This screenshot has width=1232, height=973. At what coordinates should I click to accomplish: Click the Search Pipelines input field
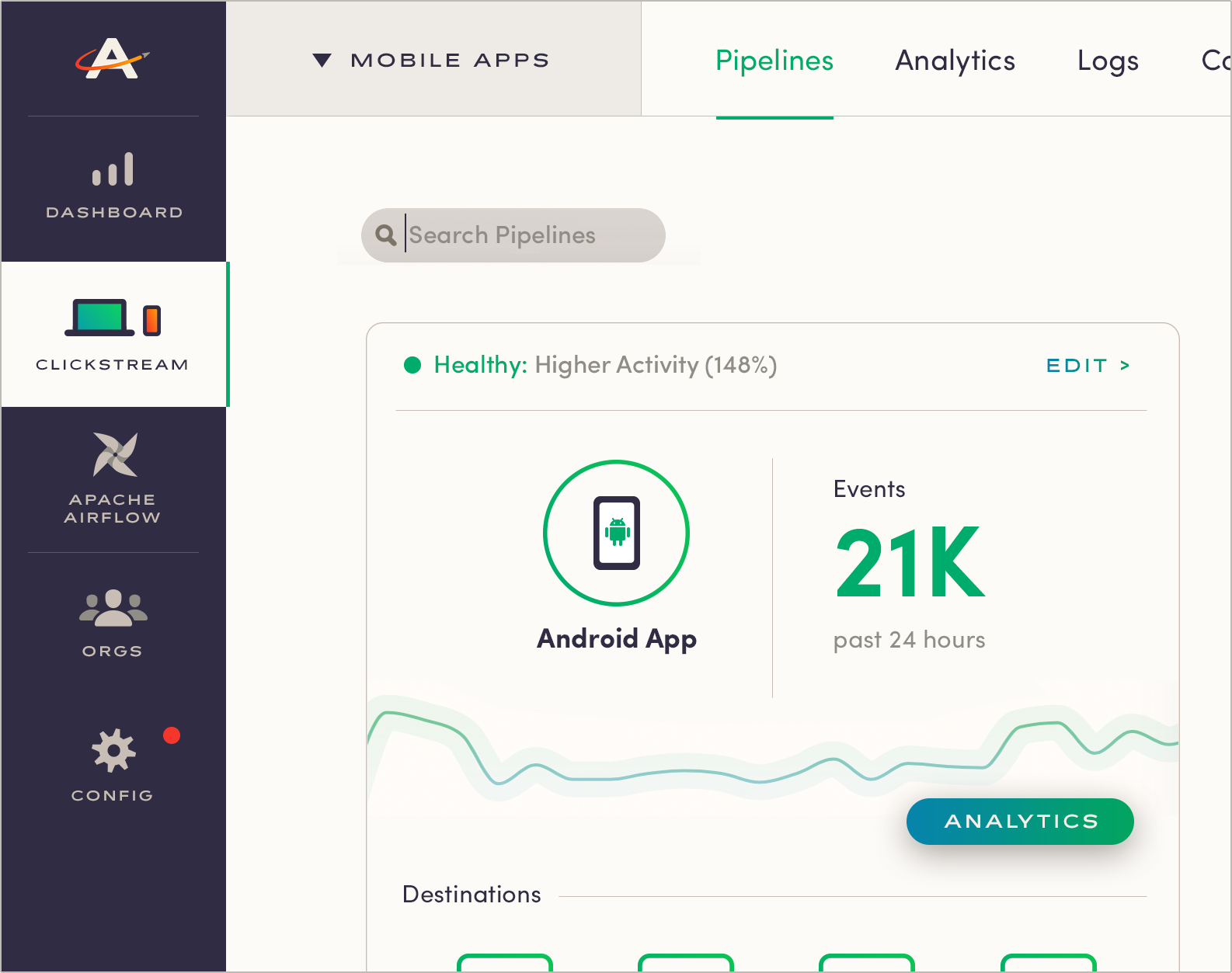coord(513,235)
